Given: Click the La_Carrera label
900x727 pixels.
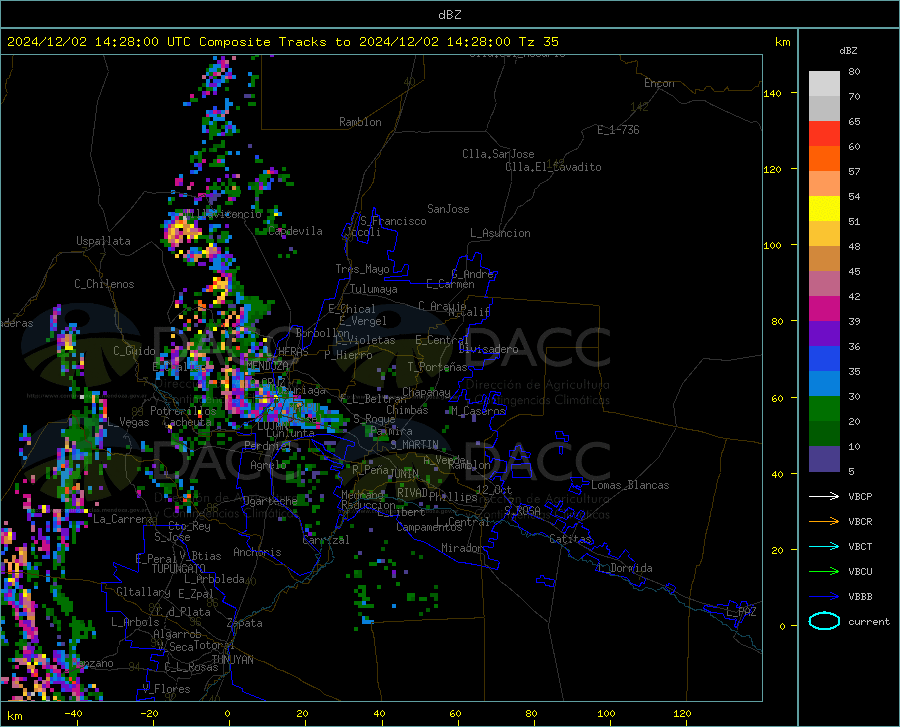Looking at the screenshot, I should [123, 519].
